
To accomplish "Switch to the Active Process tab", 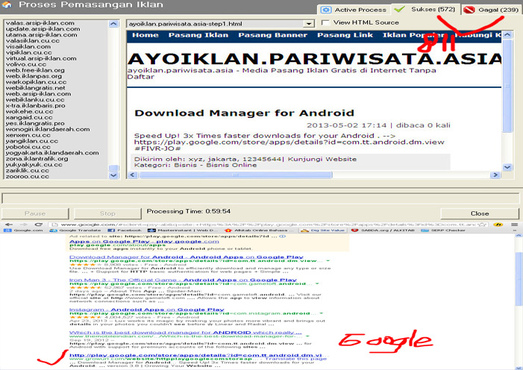I will tap(354, 10).
